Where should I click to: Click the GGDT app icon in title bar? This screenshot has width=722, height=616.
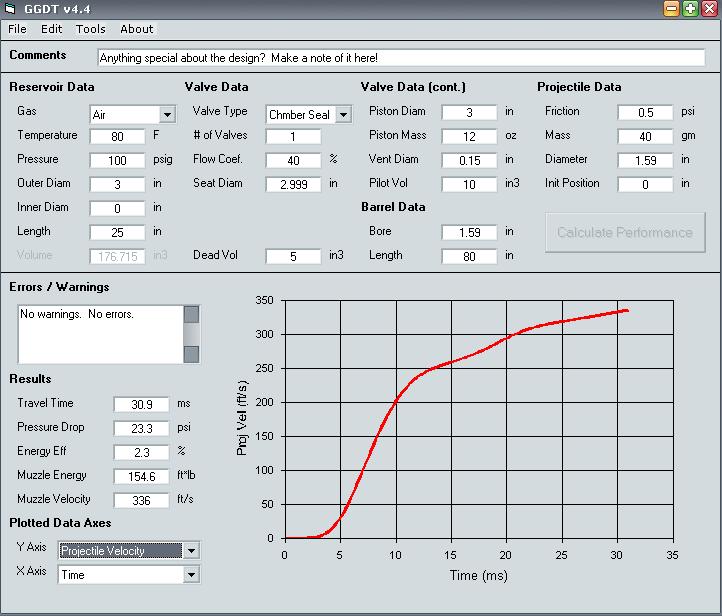coord(11,9)
